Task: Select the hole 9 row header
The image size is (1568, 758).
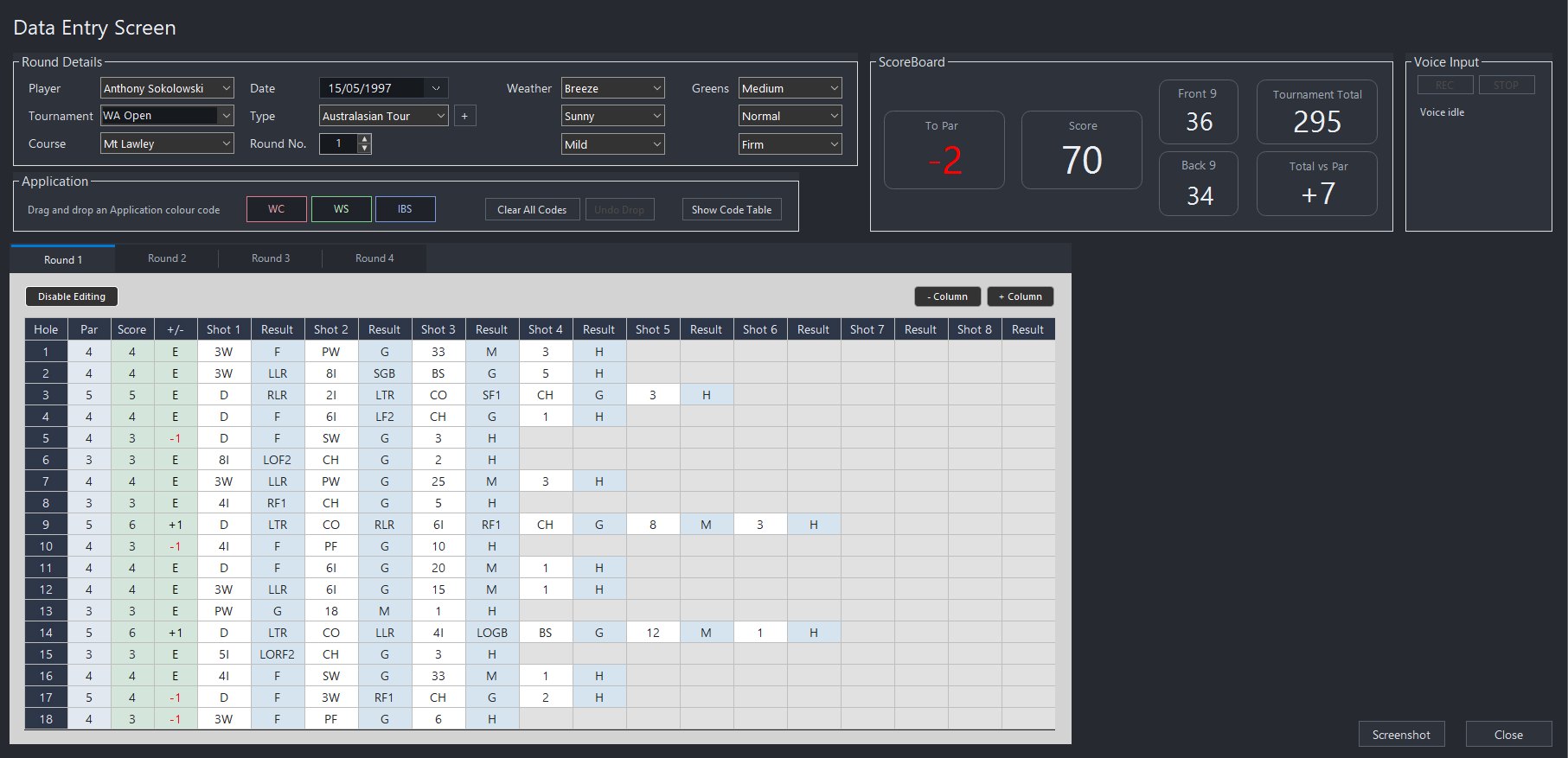Action: click(46, 525)
